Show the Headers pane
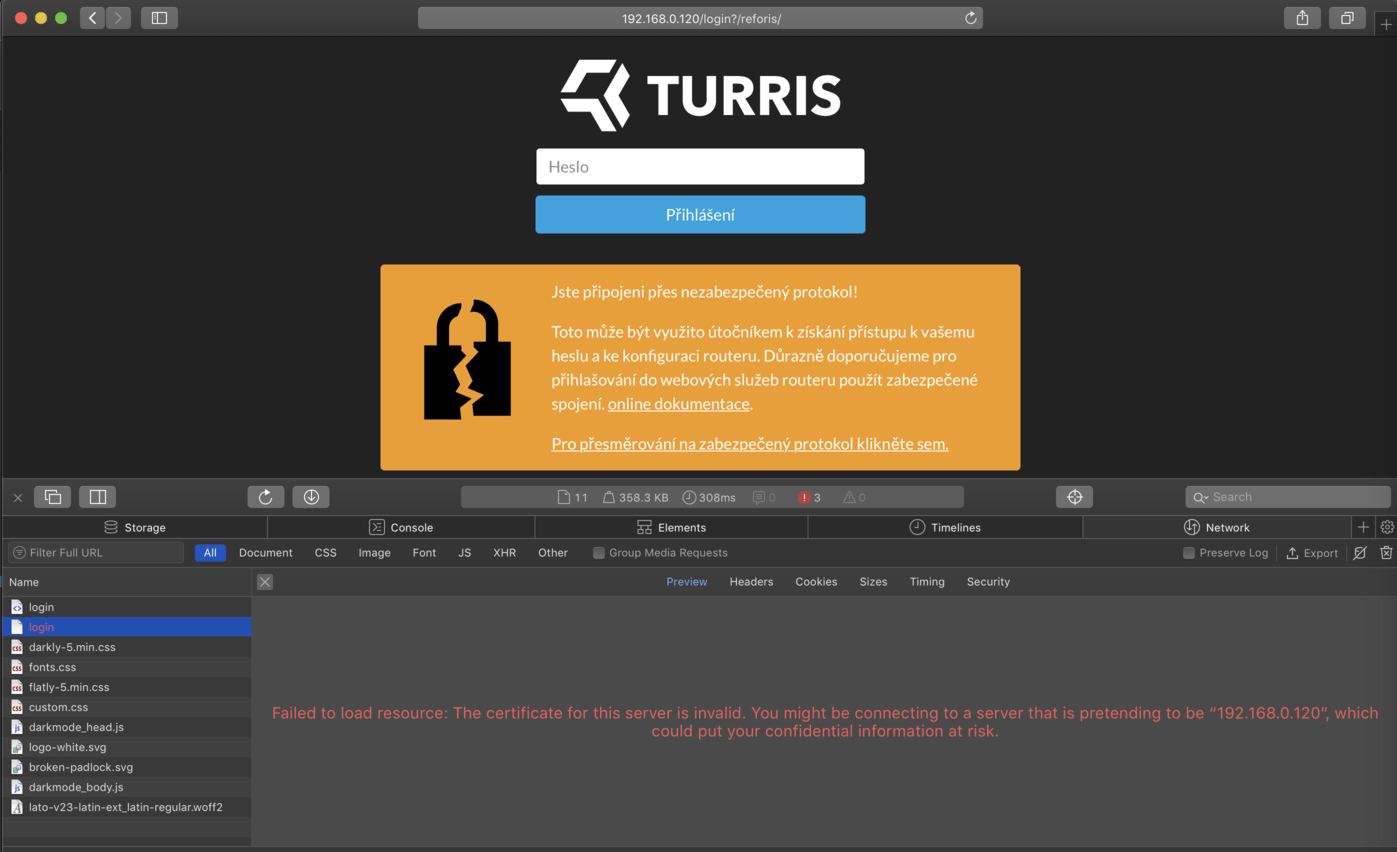The width and height of the screenshot is (1397, 852). [x=751, y=582]
